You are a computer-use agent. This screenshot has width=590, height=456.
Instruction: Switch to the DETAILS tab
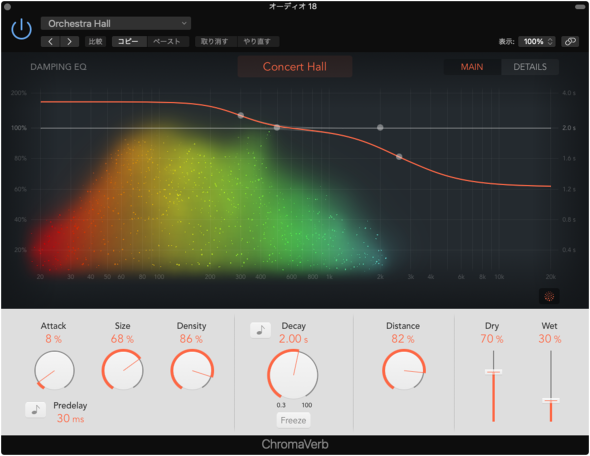[x=530, y=67]
